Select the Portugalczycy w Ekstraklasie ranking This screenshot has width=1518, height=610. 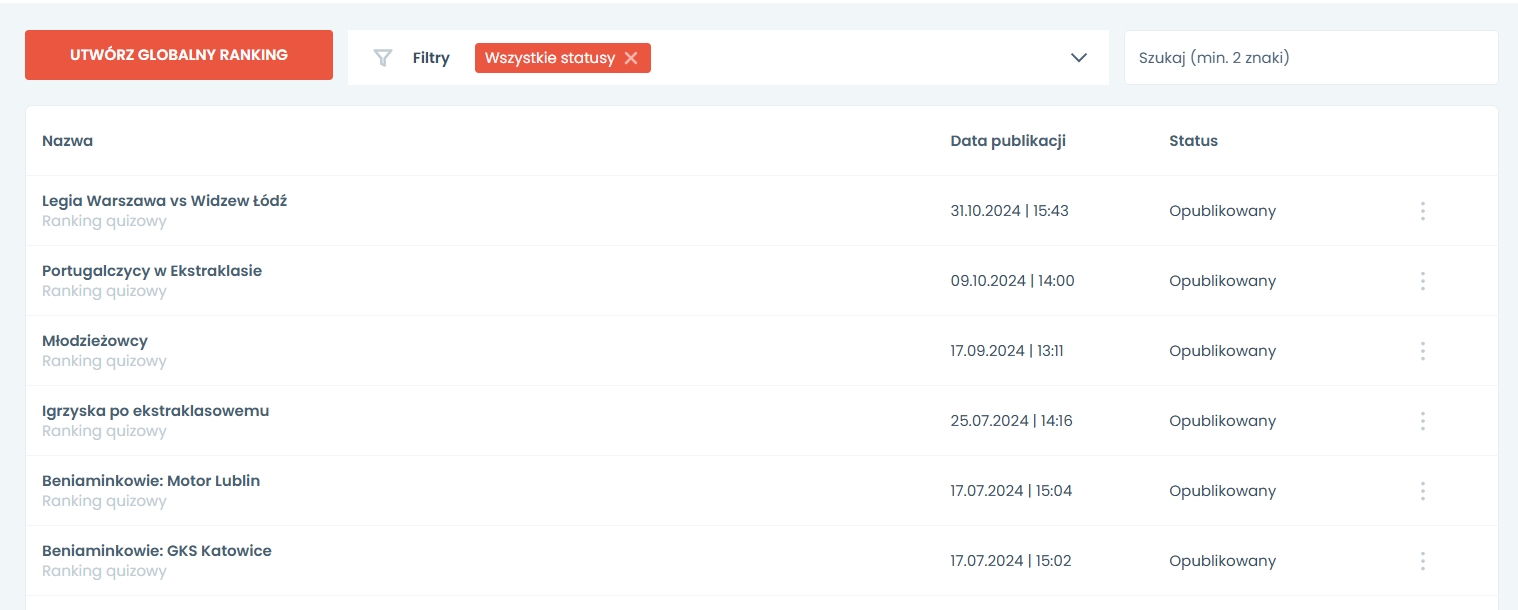(152, 271)
